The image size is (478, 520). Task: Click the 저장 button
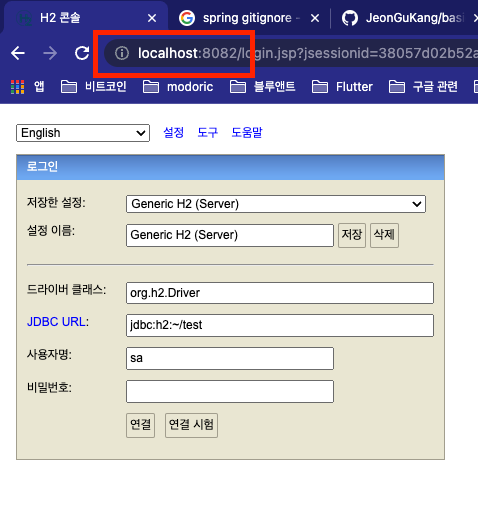point(352,235)
